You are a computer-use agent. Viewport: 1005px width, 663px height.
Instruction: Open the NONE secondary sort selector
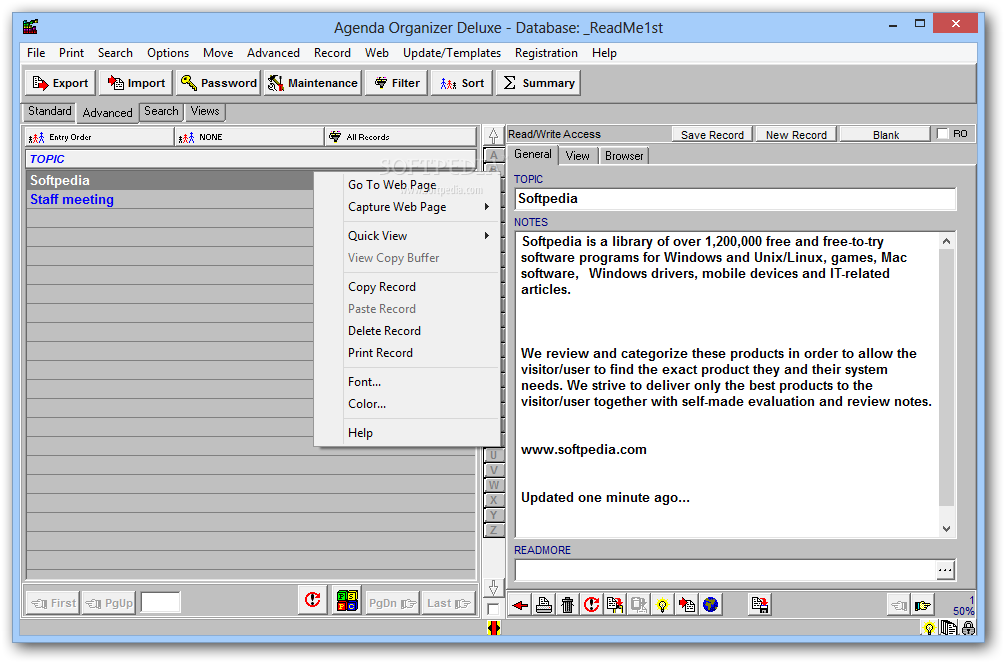pyautogui.click(x=249, y=137)
